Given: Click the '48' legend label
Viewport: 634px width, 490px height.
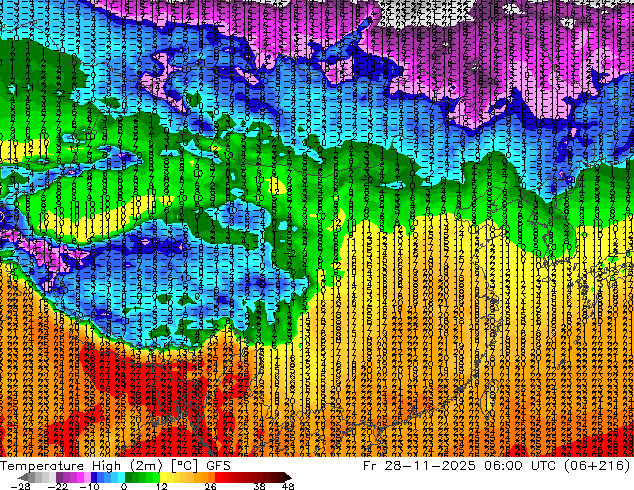Looking at the screenshot, I should (288, 486).
